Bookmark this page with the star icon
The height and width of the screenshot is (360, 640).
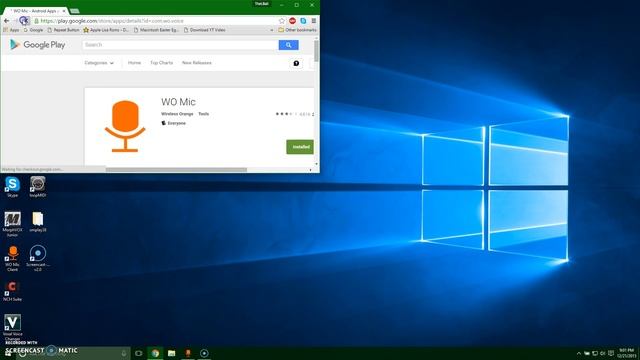click(x=282, y=21)
